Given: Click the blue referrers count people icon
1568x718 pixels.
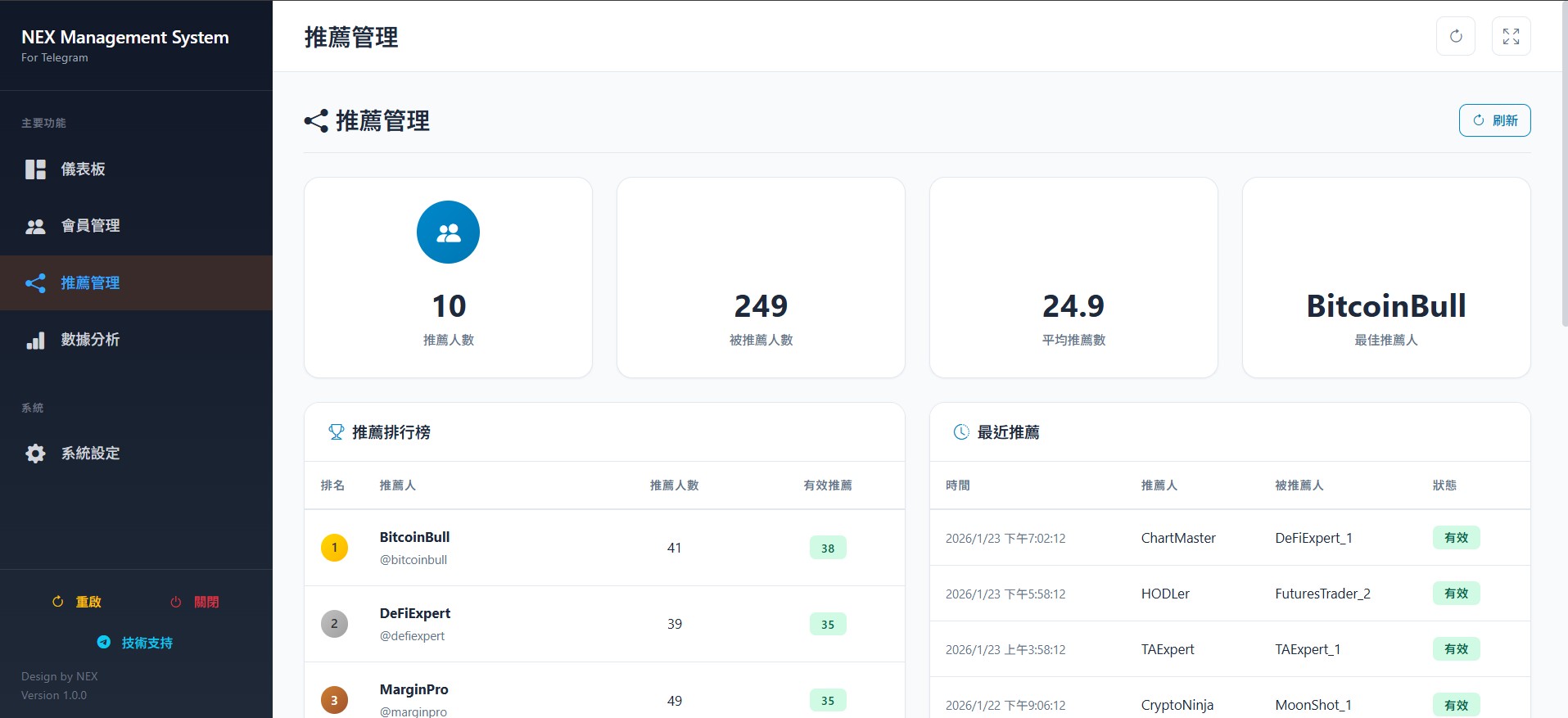Looking at the screenshot, I should point(448,233).
